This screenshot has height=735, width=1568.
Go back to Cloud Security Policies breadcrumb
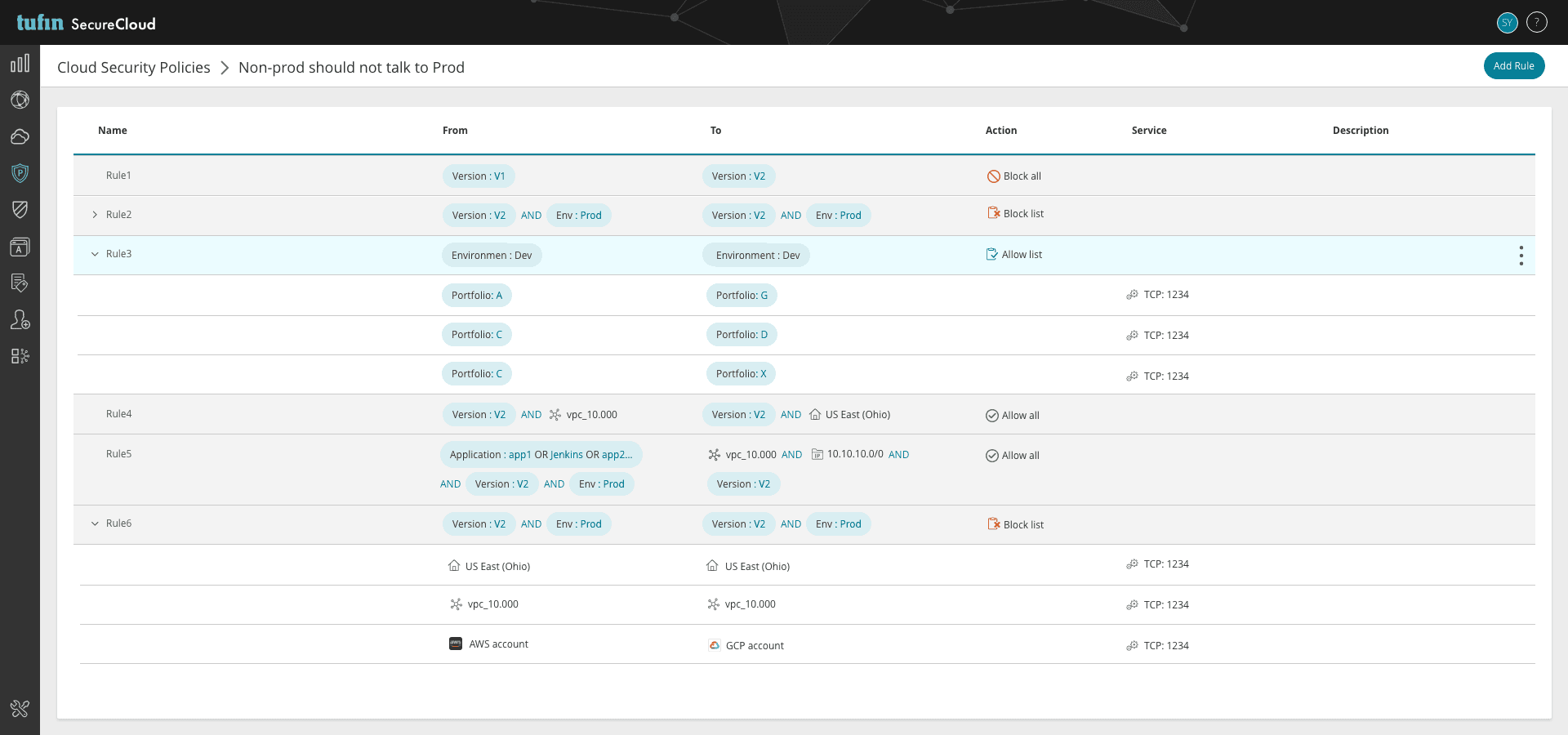pos(134,67)
